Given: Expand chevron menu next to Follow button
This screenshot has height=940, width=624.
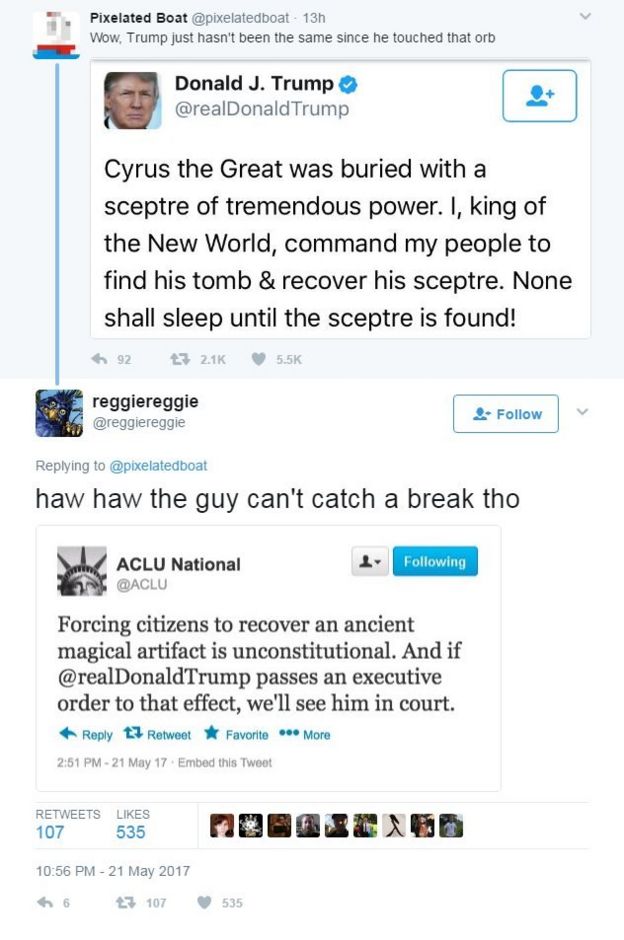Looking at the screenshot, I should 583,412.
